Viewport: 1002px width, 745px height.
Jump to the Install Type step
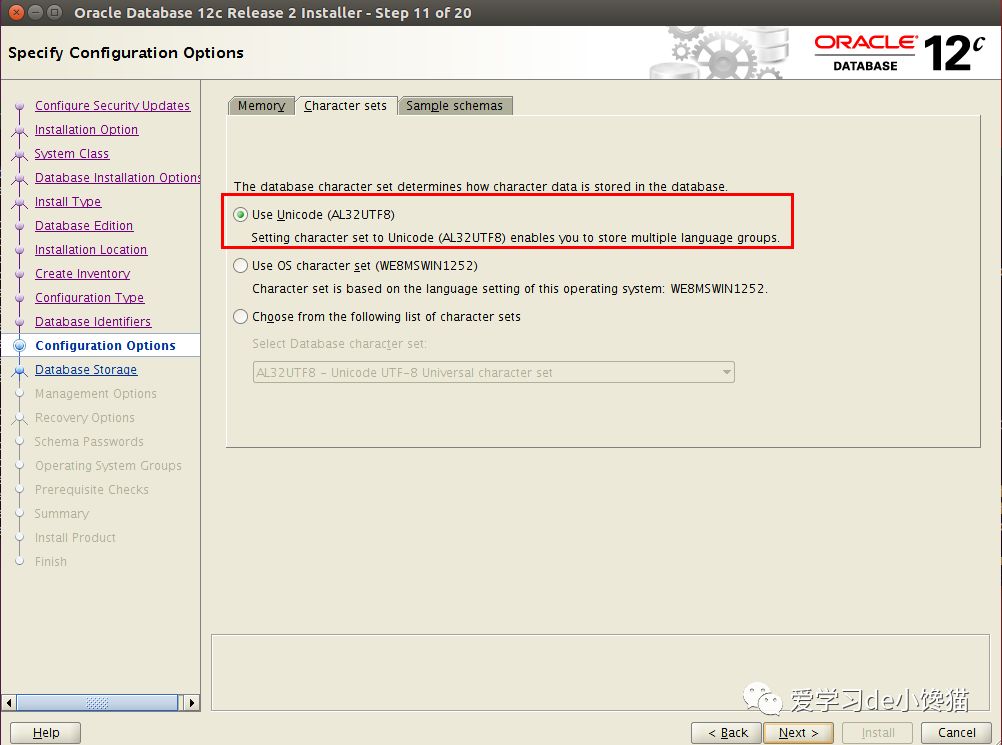click(x=68, y=202)
